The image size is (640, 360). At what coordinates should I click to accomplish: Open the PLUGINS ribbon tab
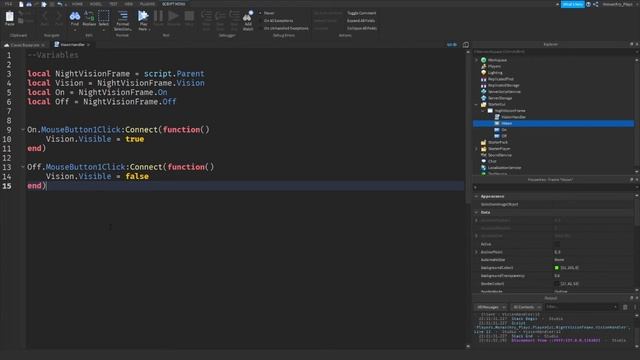147,4
